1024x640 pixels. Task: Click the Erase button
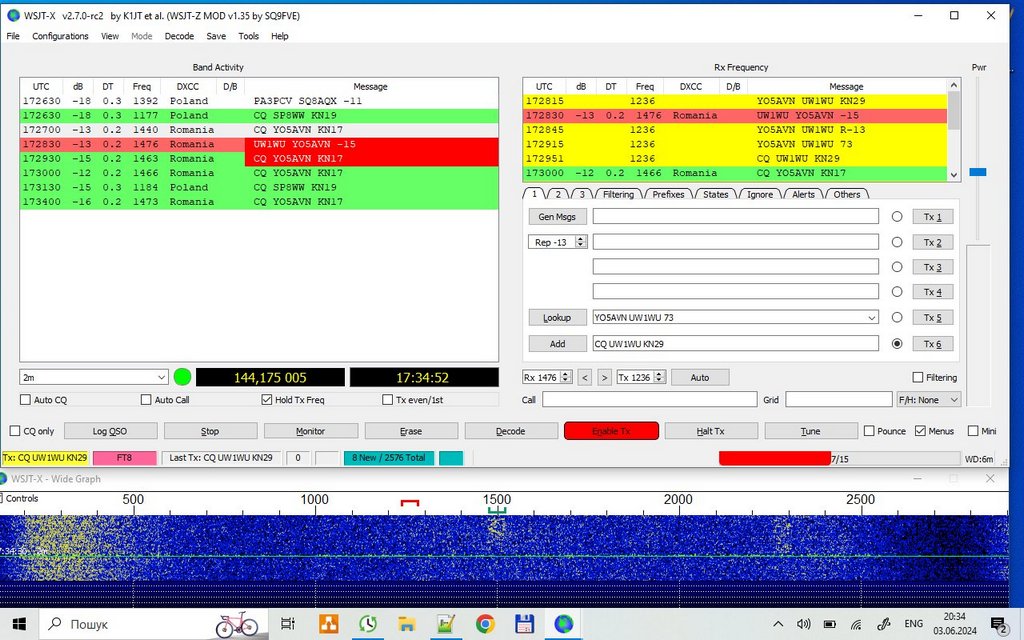coord(411,431)
